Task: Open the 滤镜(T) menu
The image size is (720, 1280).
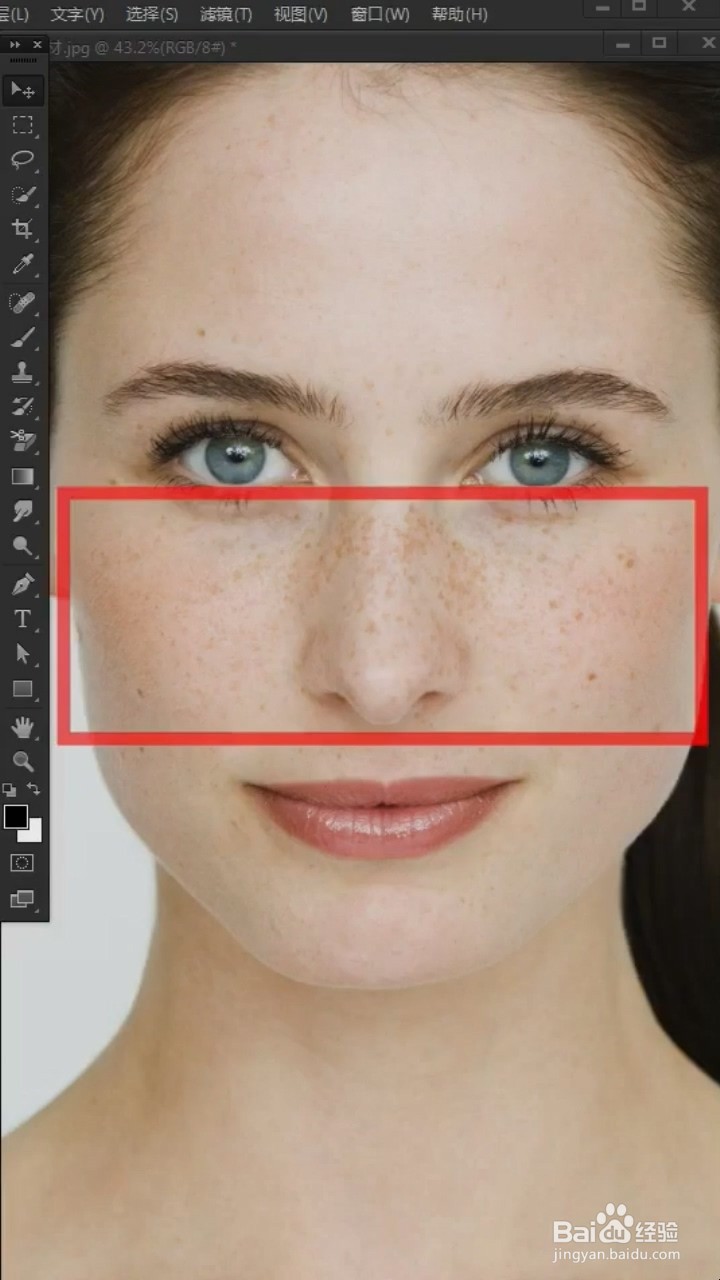Action: (x=226, y=14)
